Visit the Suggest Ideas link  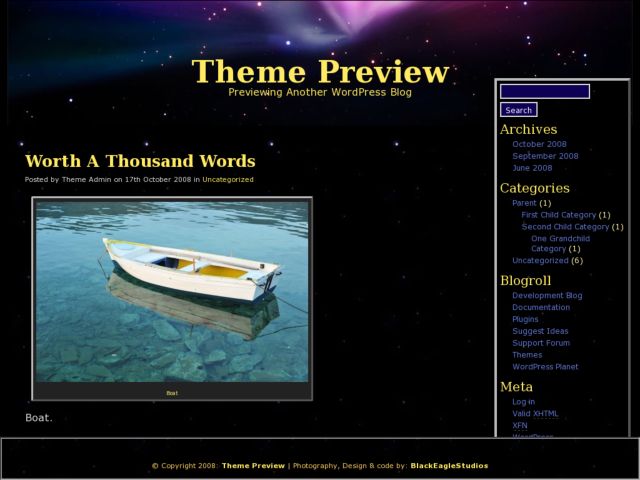pos(540,331)
